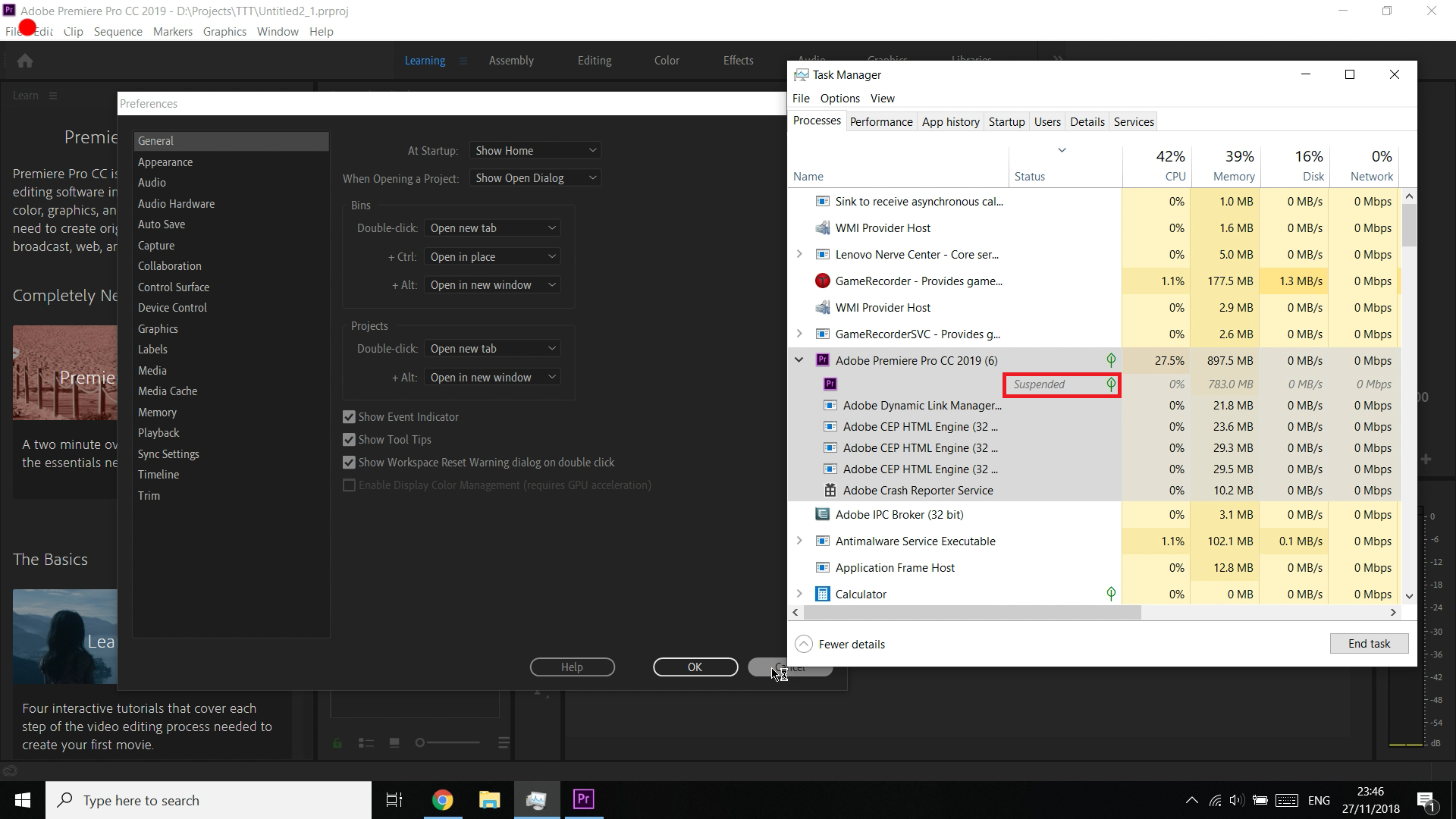Switch to Performance tab in Task Manager
This screenshot has width=1456, height=819.
881,121
